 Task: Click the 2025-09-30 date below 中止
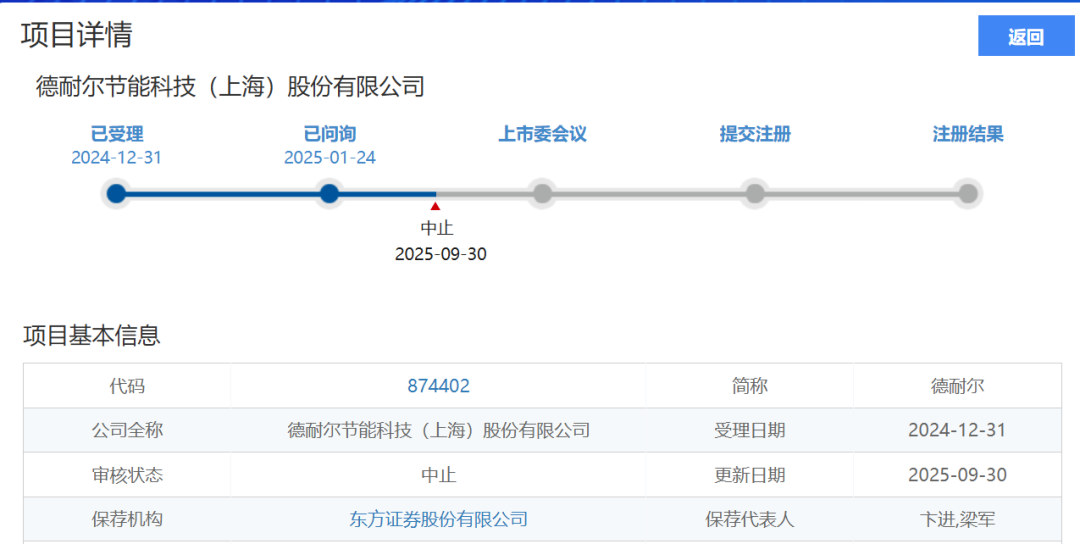[440, 254]
